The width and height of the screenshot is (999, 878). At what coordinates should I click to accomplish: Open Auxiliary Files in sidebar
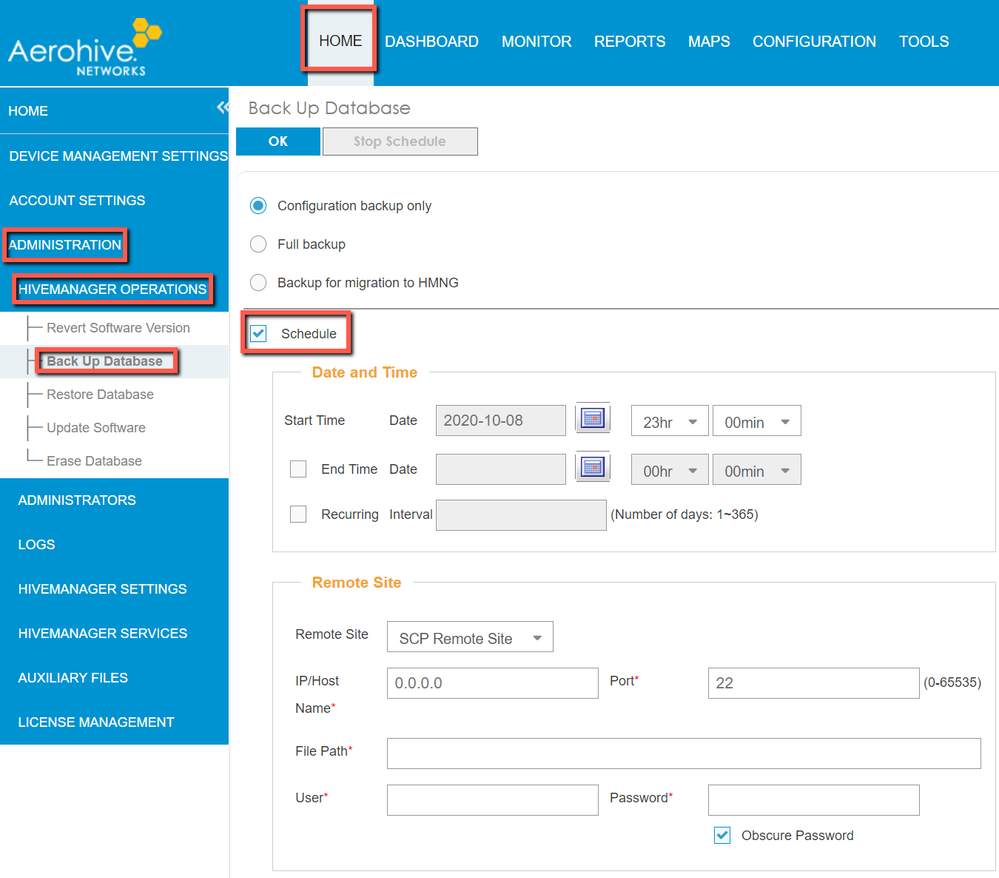[x=73, y=678]
